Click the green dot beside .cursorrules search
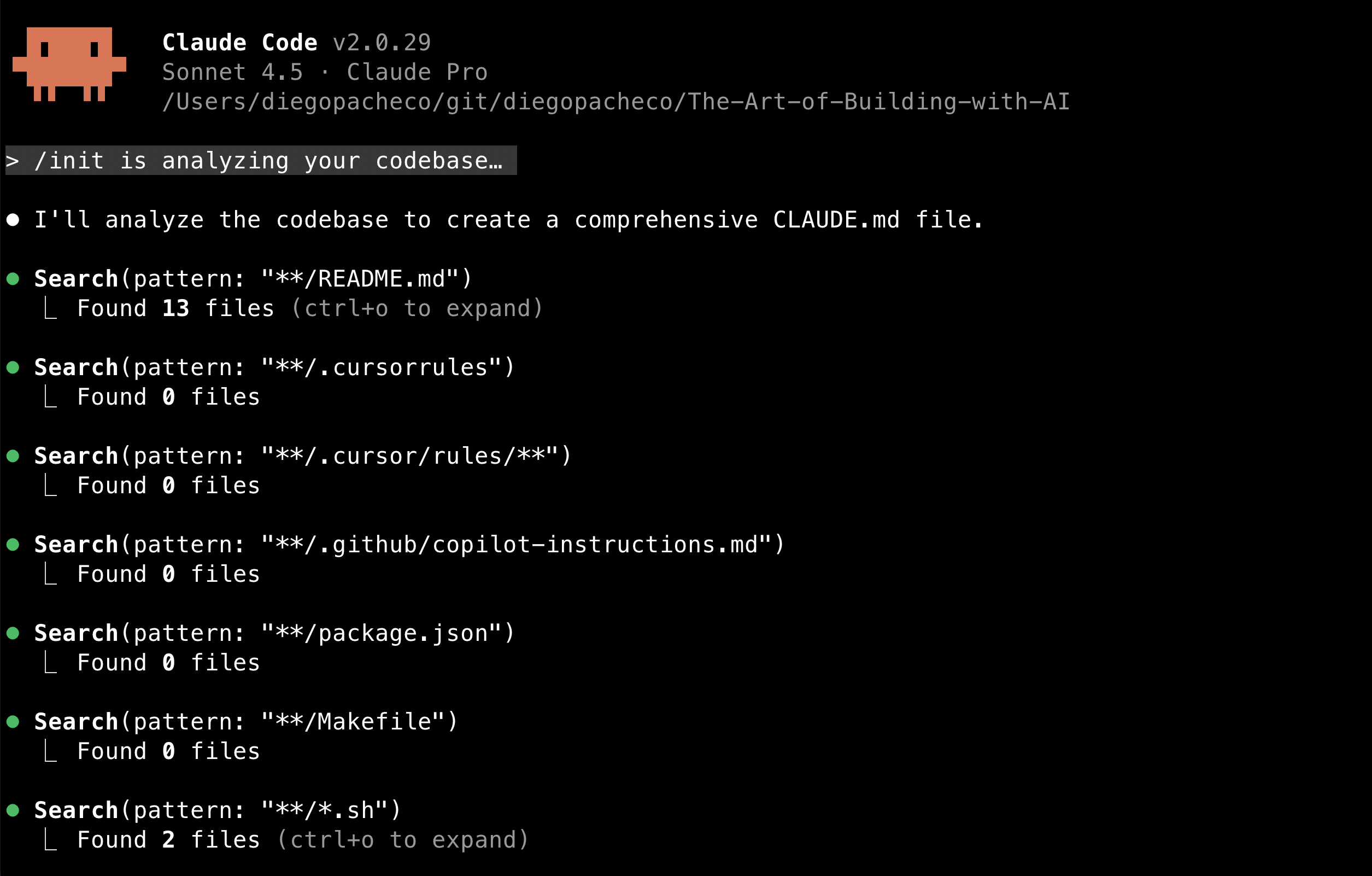The width and height of the screenshot is (1372, 876). coord(13,367)
